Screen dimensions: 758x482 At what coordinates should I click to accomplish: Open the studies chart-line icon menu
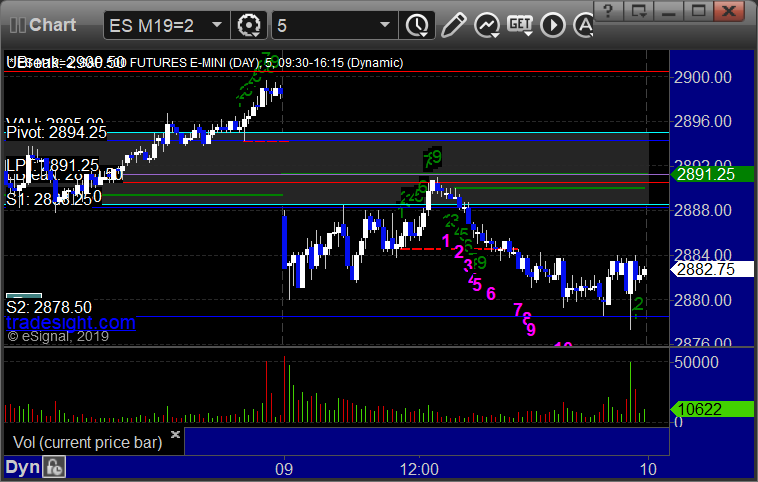(486, 25)
